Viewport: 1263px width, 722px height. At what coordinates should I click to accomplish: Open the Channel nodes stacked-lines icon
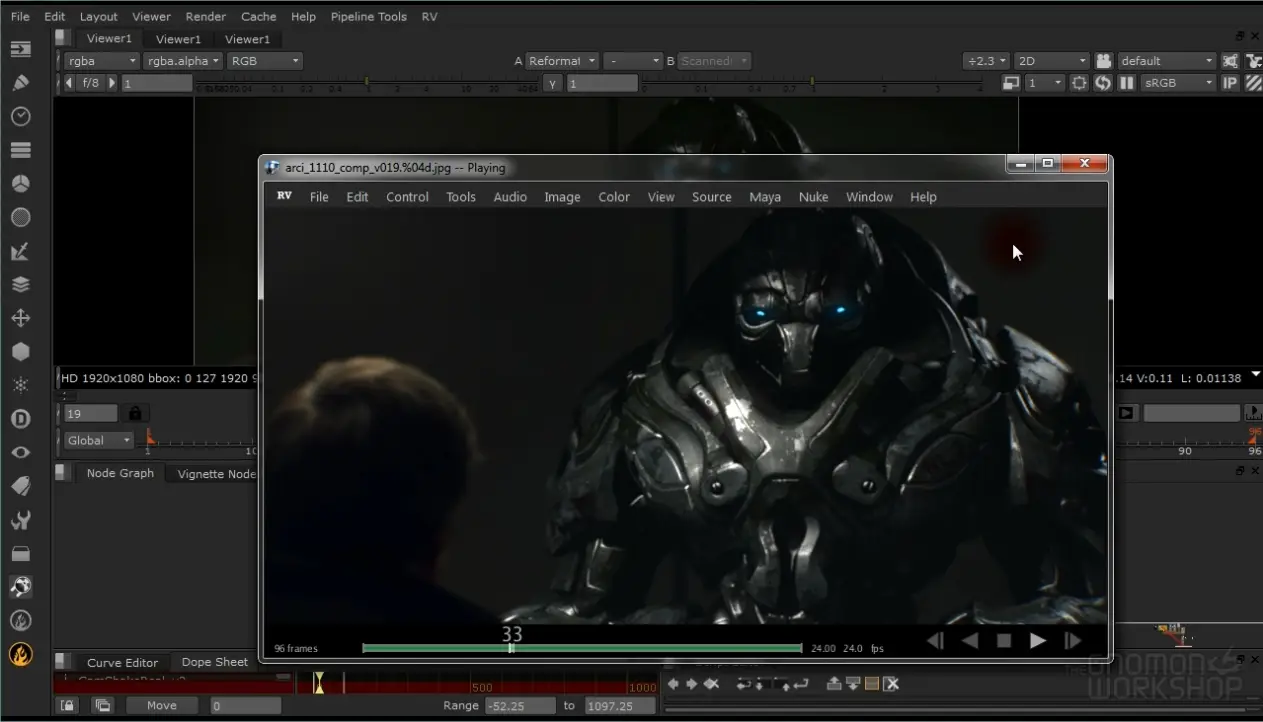20,150
